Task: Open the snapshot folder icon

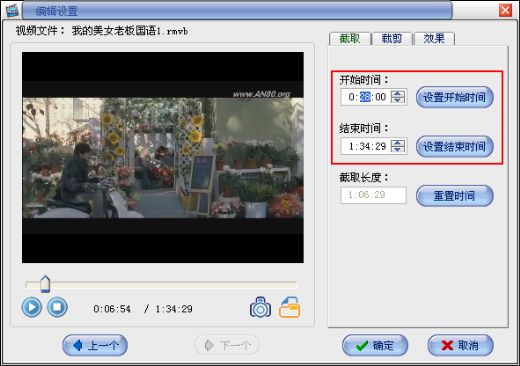Action: coord(289,307)
